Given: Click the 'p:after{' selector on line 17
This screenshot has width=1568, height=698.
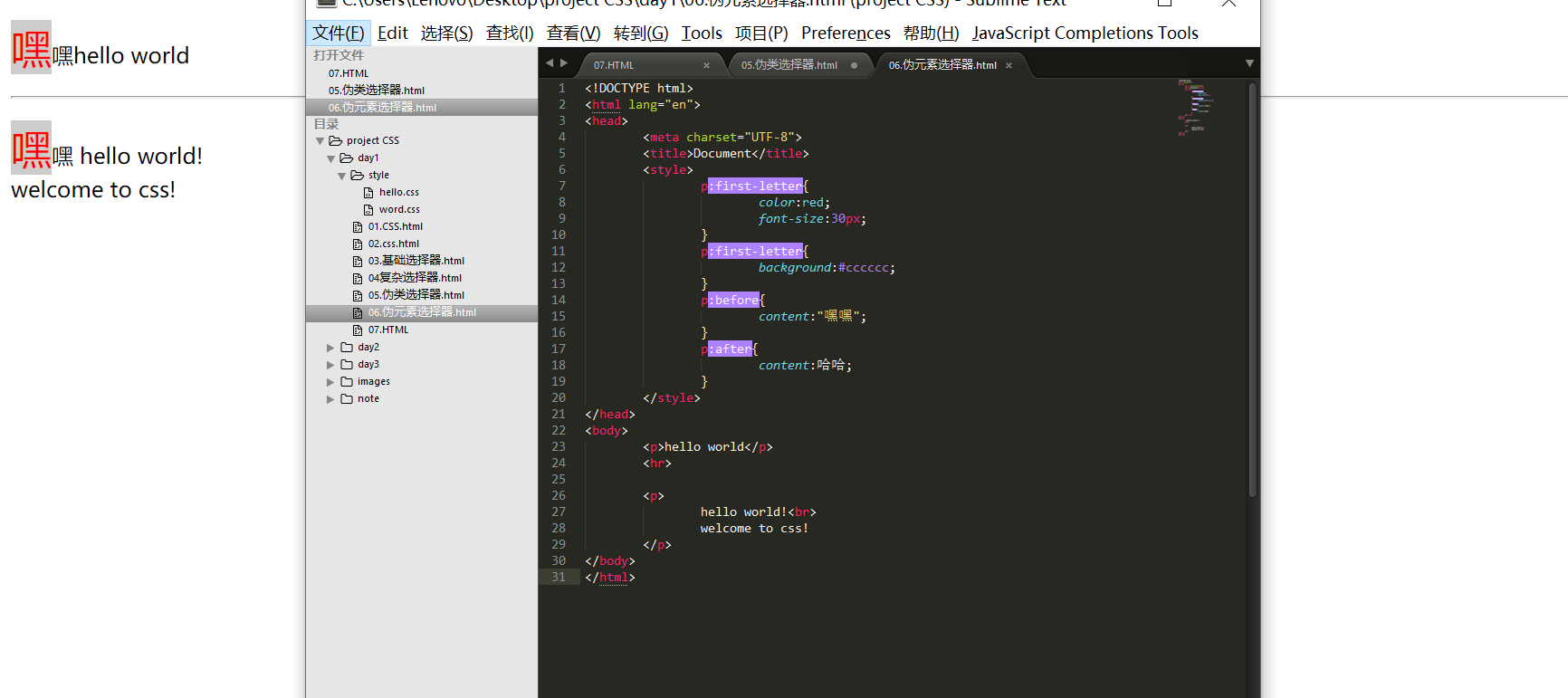Looking at the screenshot, I should [729, 349].
